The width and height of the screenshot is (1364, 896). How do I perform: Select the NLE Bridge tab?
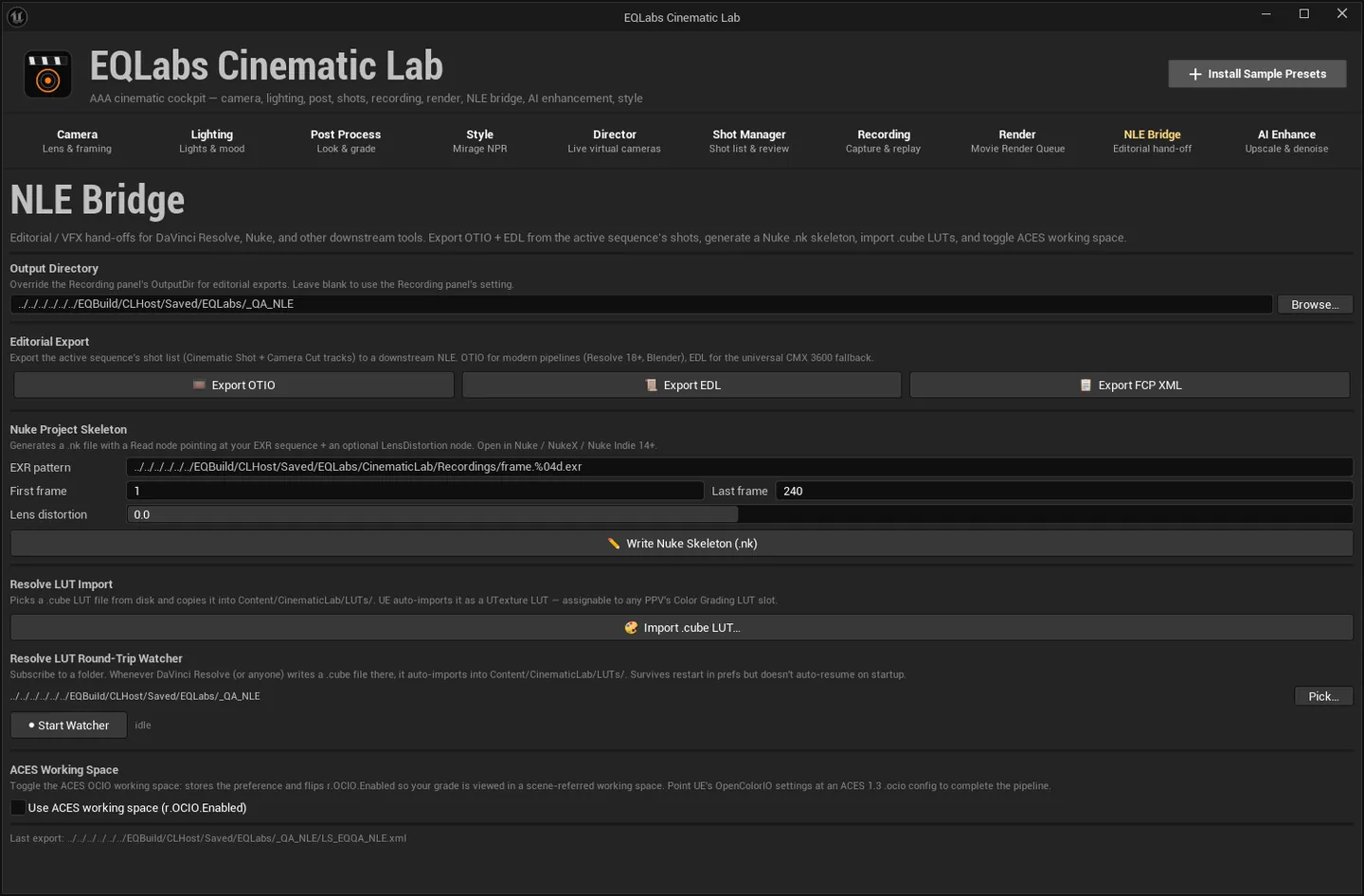1153,141
